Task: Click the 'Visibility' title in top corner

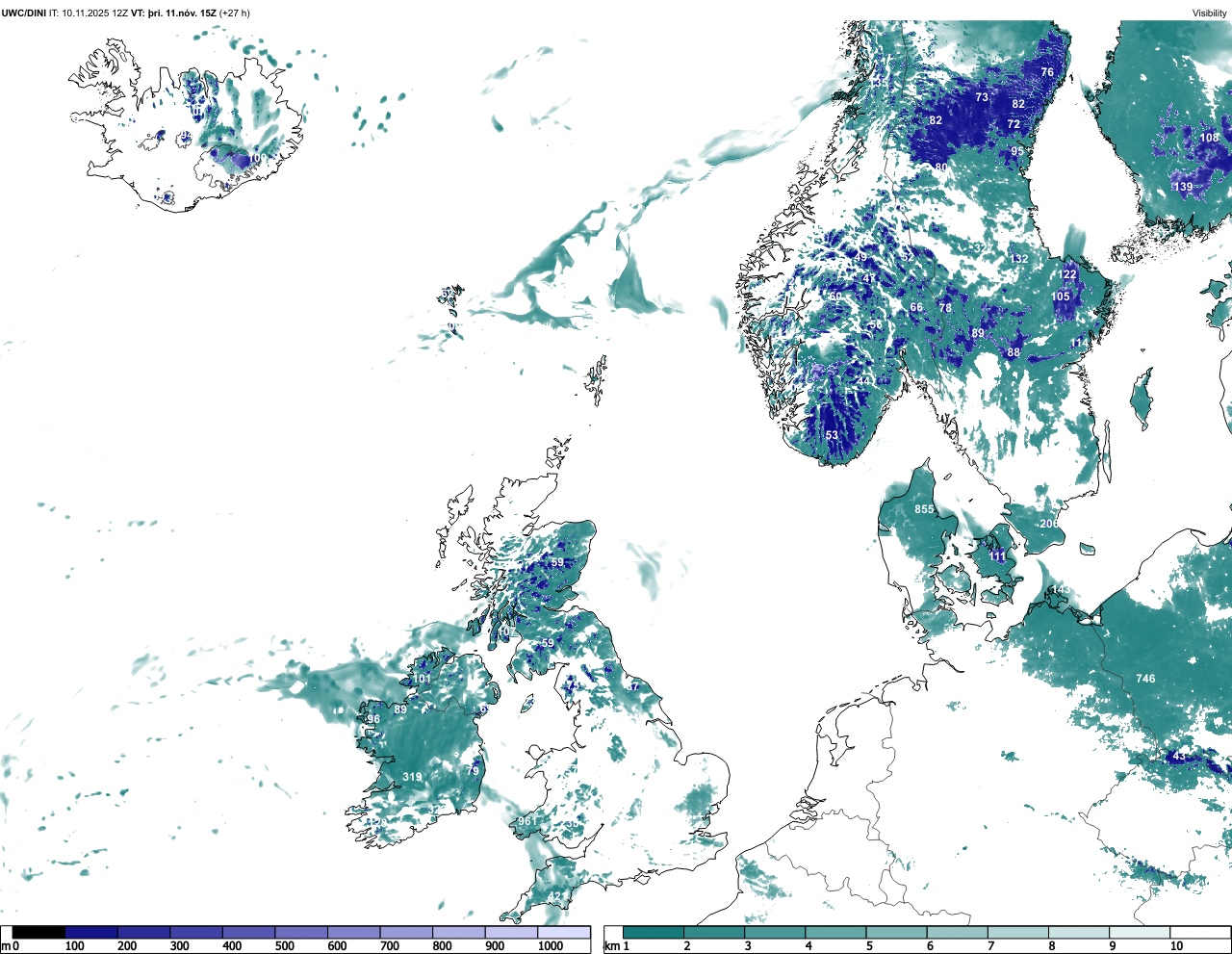Action: pyautogui.click(x=1210, y=13)
